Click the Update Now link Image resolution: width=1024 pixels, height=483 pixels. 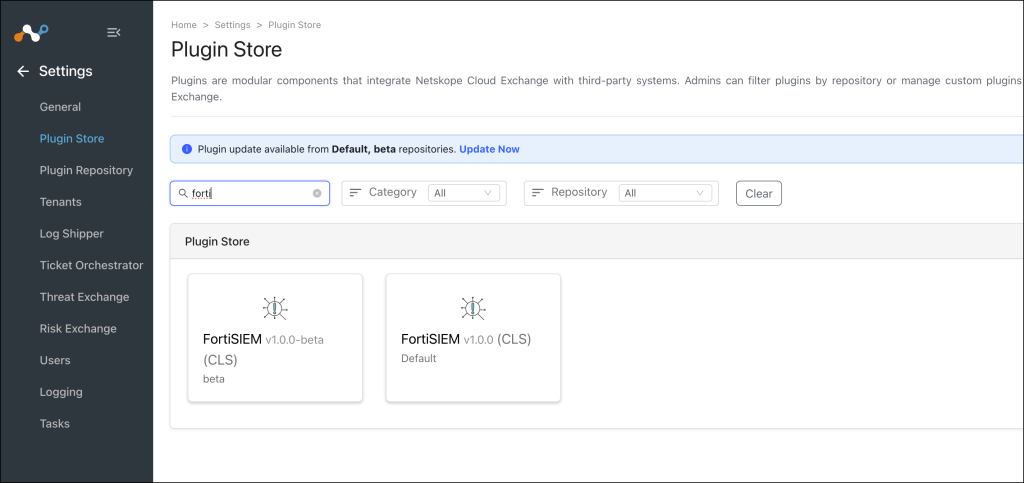pos(489,149)
